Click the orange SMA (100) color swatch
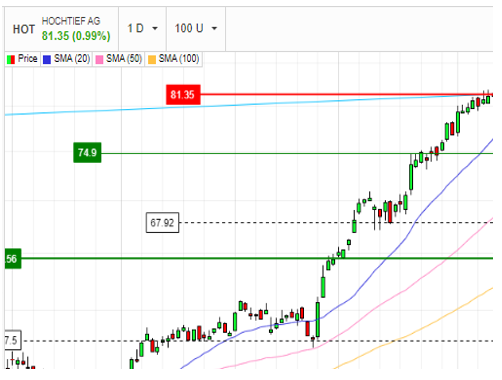The width and height of the screenshot is (502, 380). 152,60
